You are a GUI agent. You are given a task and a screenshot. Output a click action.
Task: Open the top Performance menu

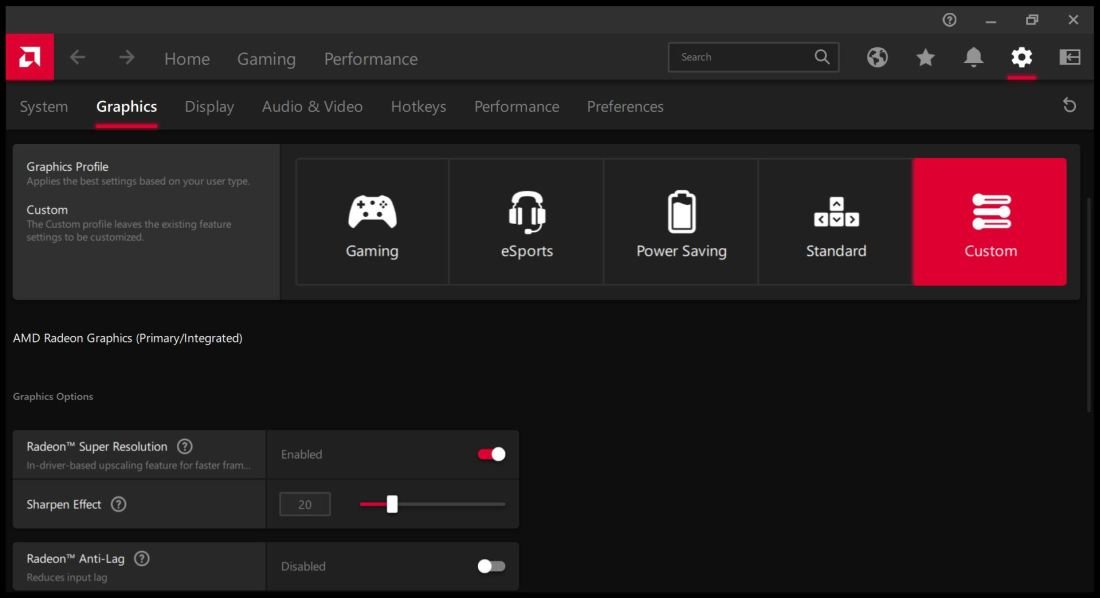[370, 59]
